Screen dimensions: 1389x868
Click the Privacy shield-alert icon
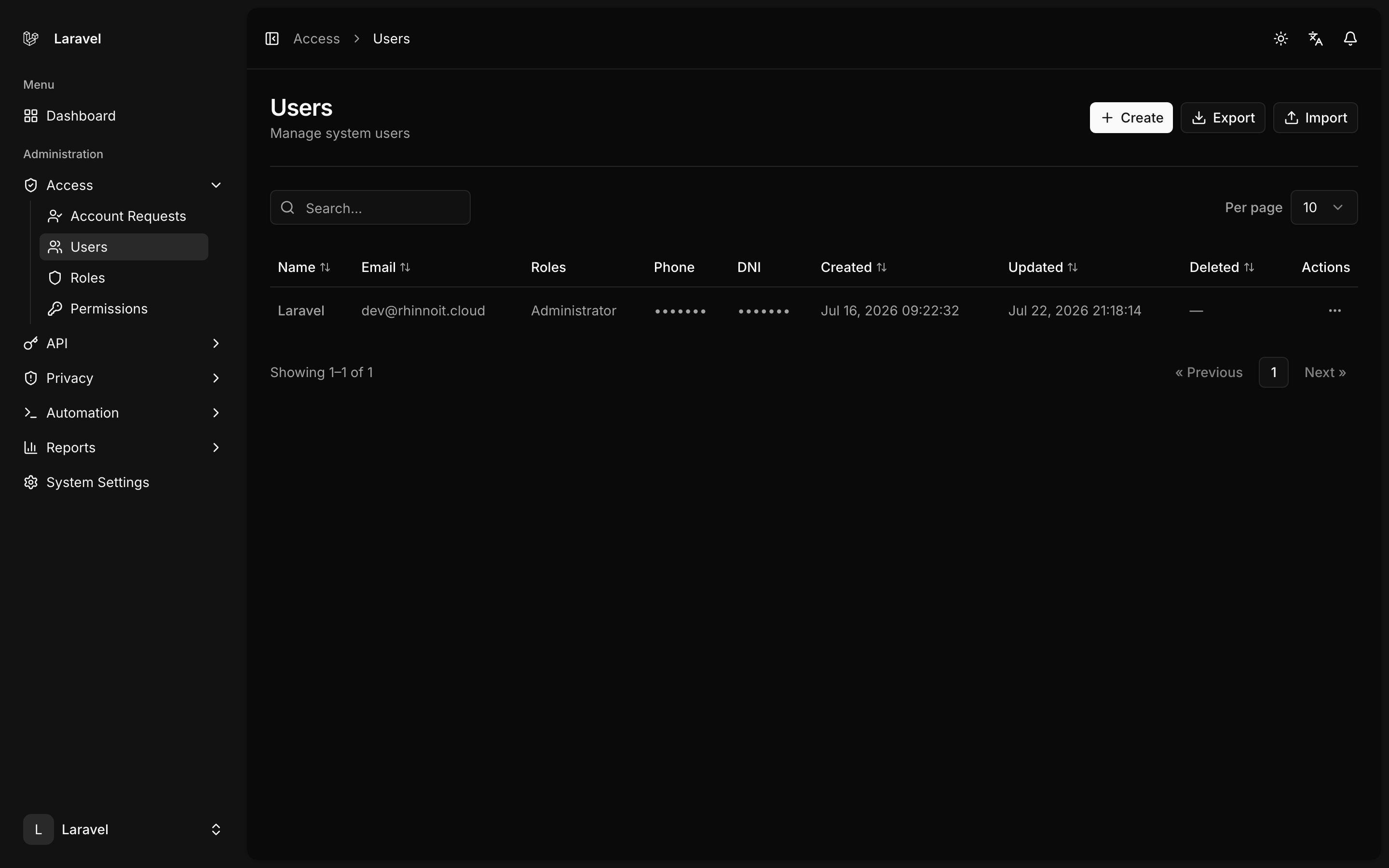[x=31, y=379]
